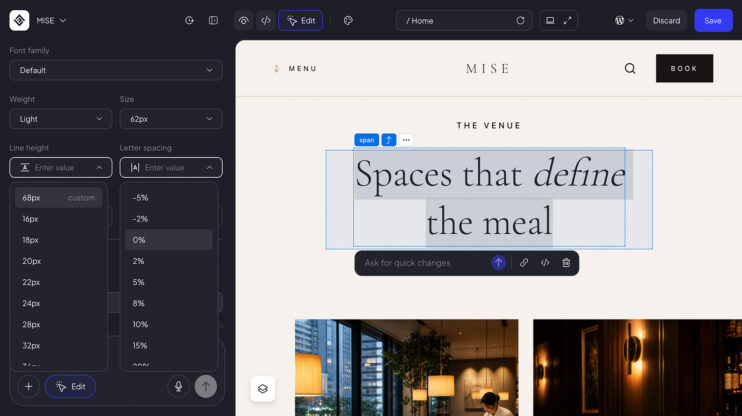Viewport: 742px width, 416px height.
Task: Select 8% letter spacing option
Action: click(x=168, y=303)
